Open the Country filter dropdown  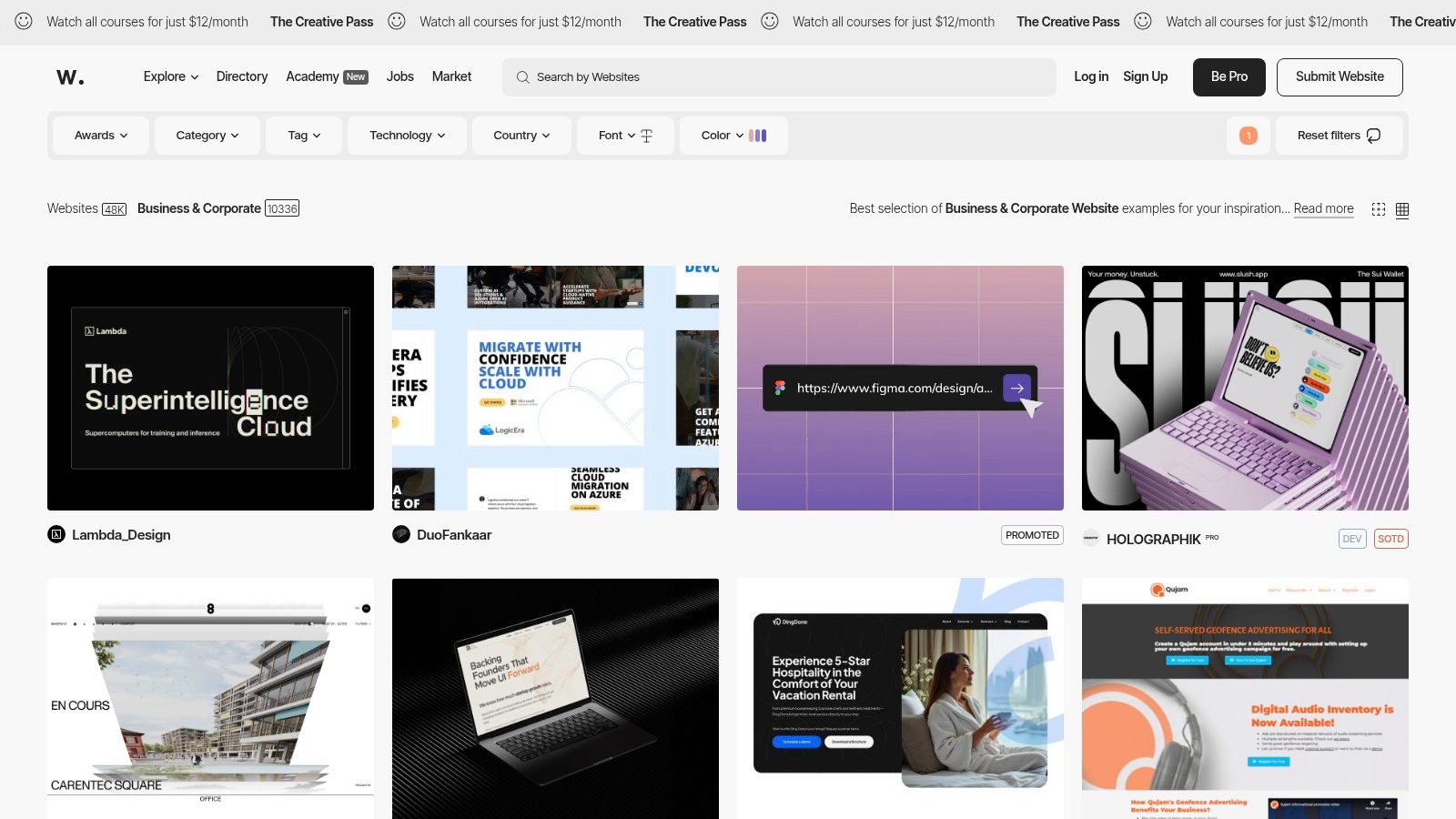click(x=521, y=135)
